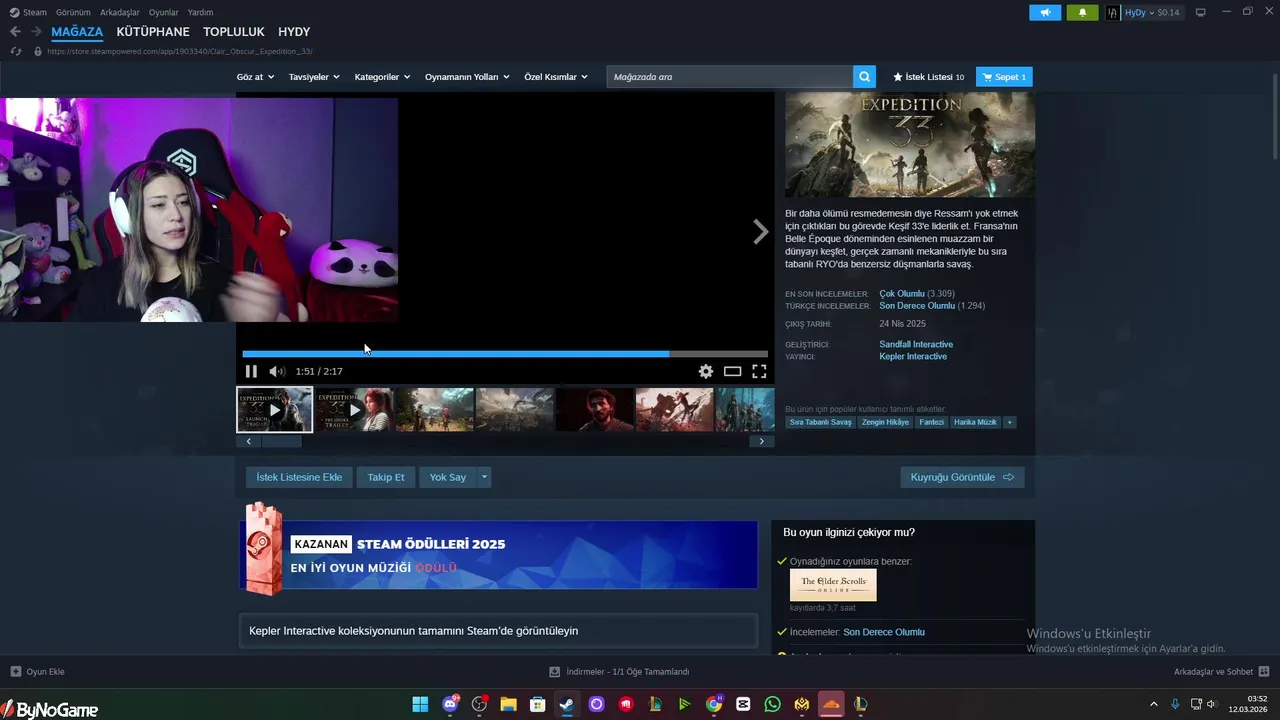Switch to KÜTÜPHANE tab

pos(153,32)
